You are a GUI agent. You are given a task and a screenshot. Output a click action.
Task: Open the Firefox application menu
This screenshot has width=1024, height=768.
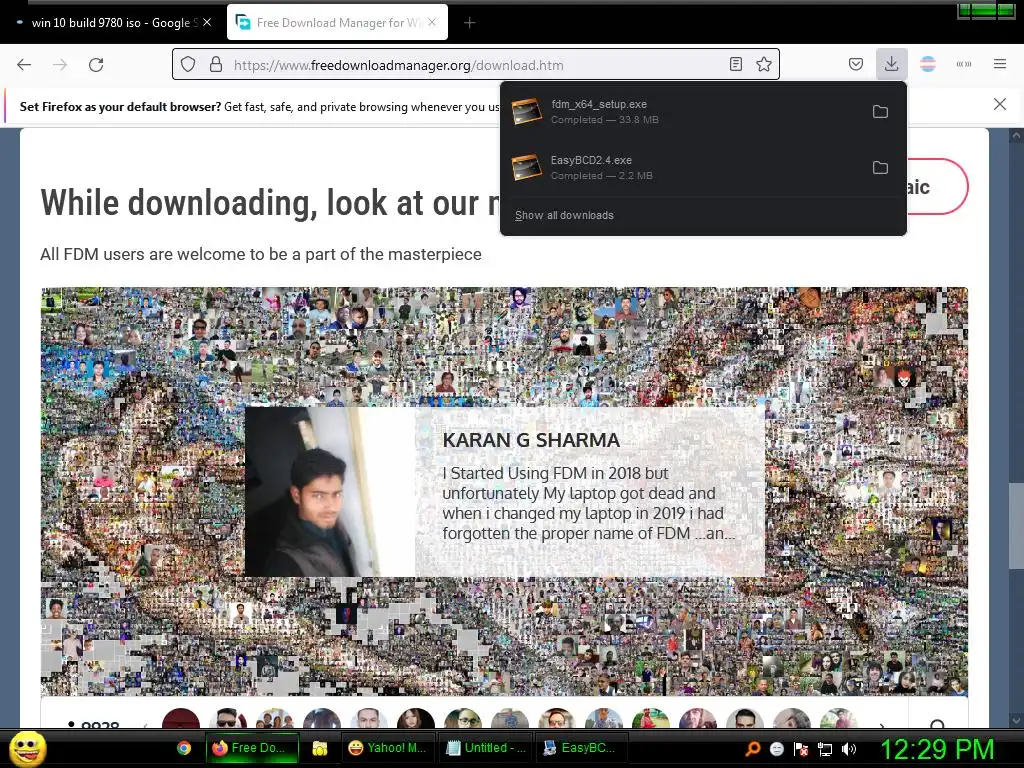tap(1000, 64)
